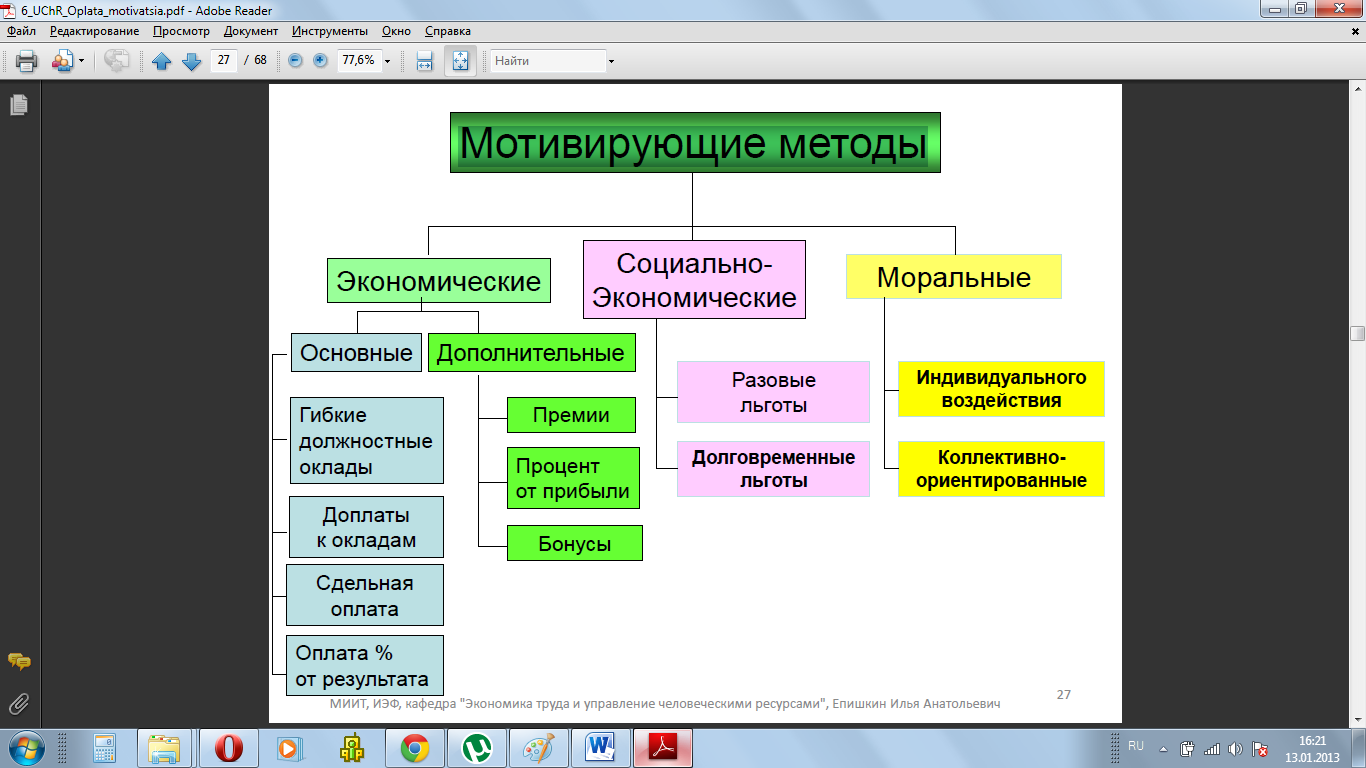1366x768 pixels.
Task: Select the fit-width scrolling mode icon
Action: (424, 61)
